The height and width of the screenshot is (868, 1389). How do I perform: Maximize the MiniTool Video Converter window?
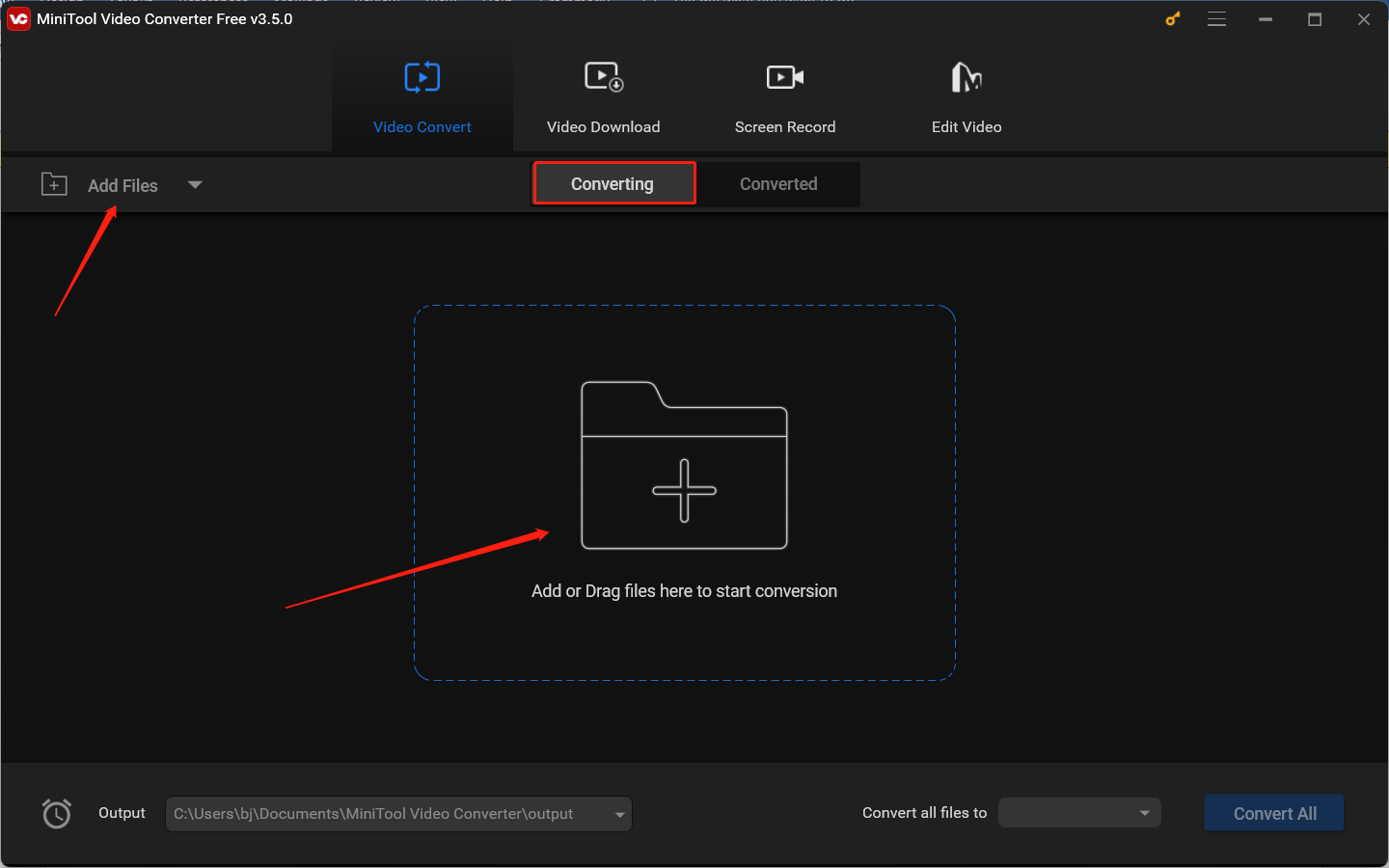(x=1315, y=19)
